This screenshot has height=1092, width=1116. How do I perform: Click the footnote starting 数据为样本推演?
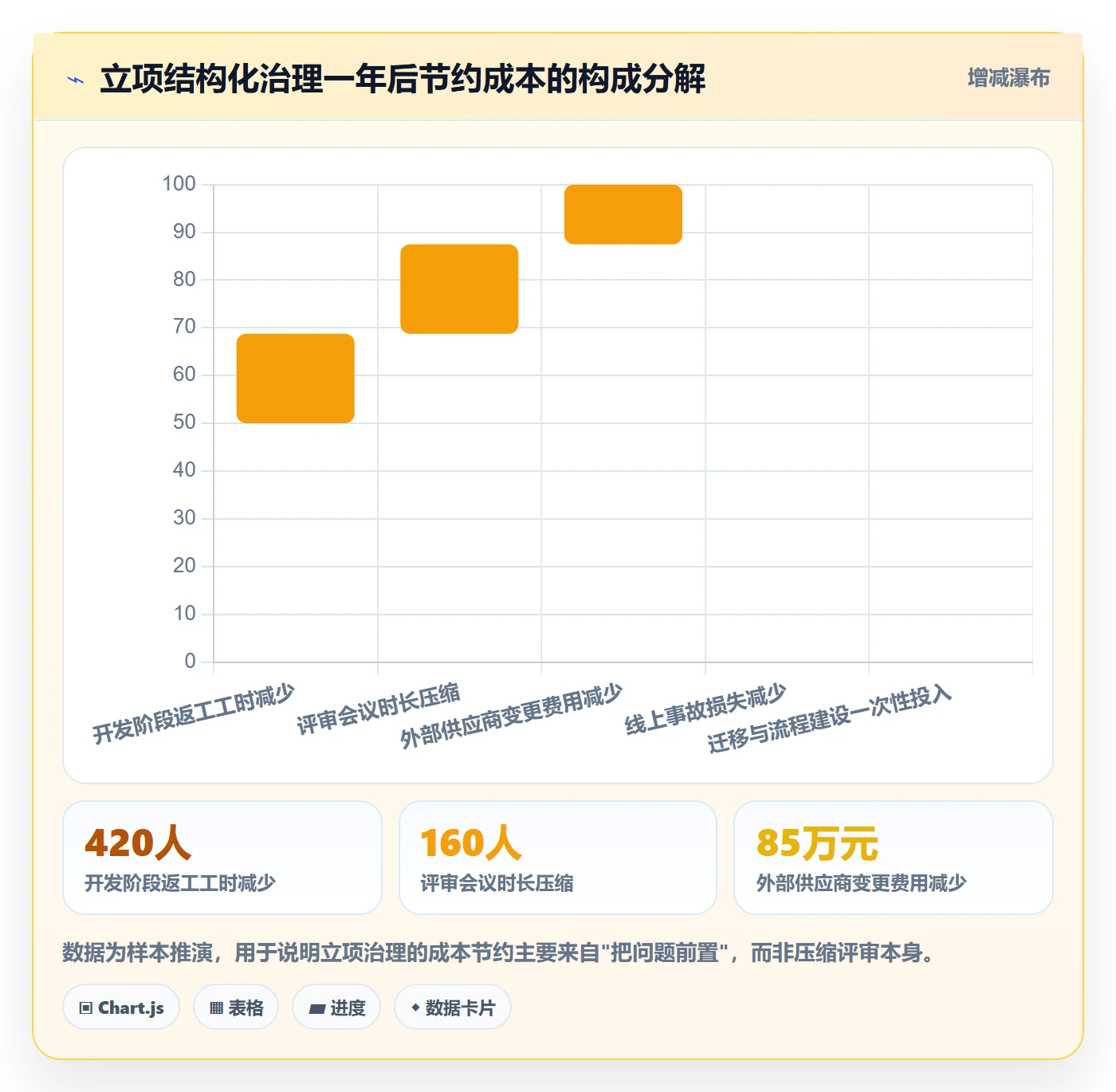(500, 953)
